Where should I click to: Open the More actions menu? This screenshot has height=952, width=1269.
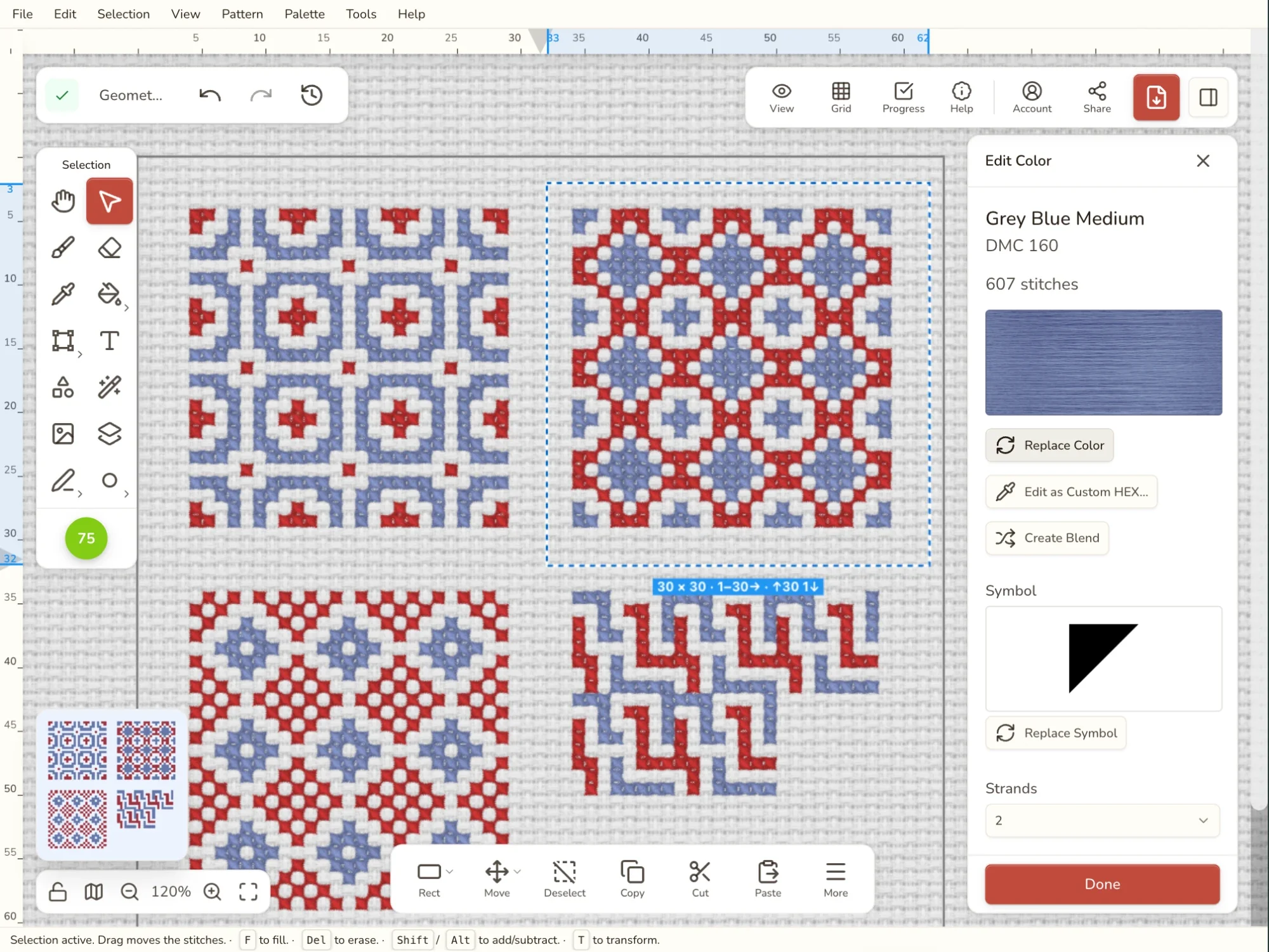point(836,879)
